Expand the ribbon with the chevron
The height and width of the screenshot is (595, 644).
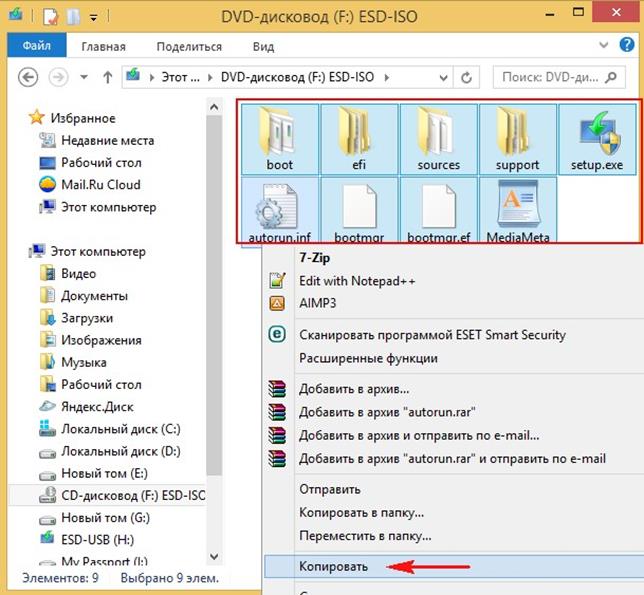pyautogui.click(x=604, y=45)
